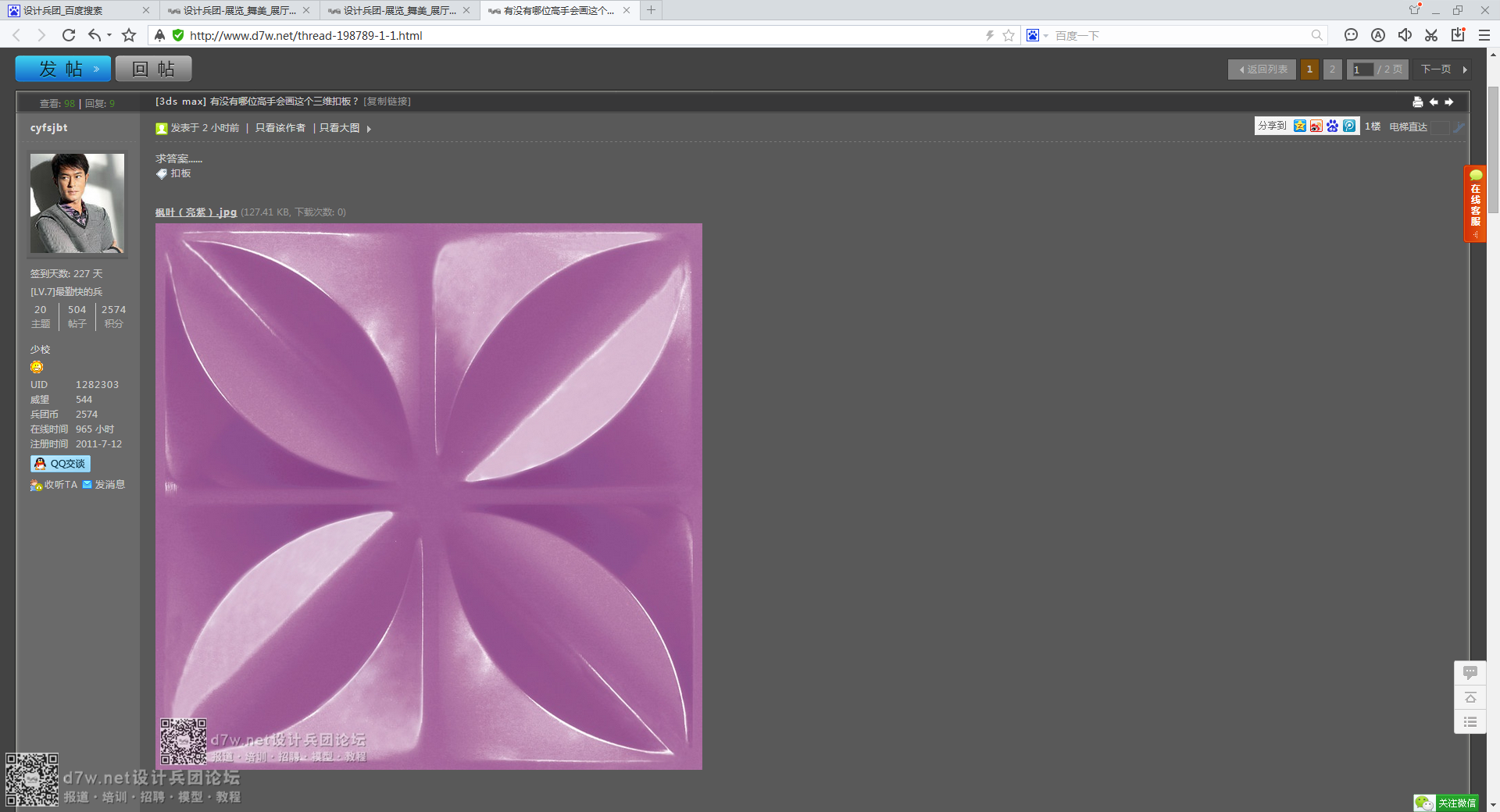Image resolution: width=1500 pixels, height=812 pixels.
Task: Click the circled A translate icon
Action: 1378,35
